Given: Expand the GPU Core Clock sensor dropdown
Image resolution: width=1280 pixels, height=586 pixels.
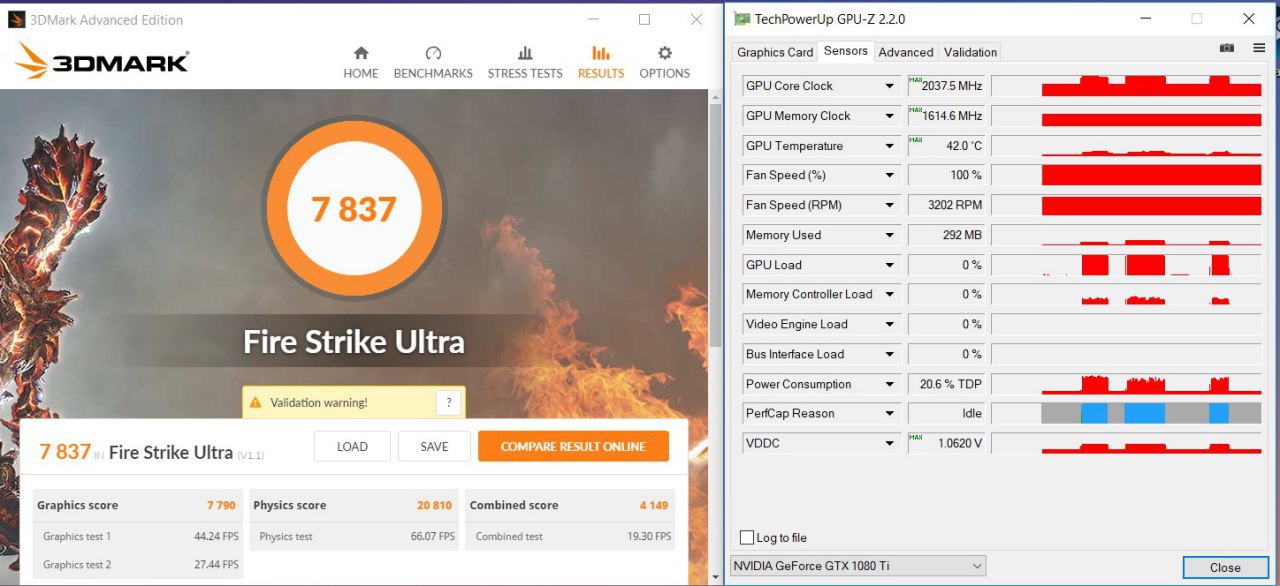Looking at the screenshot, I should (x=889, y=86).
